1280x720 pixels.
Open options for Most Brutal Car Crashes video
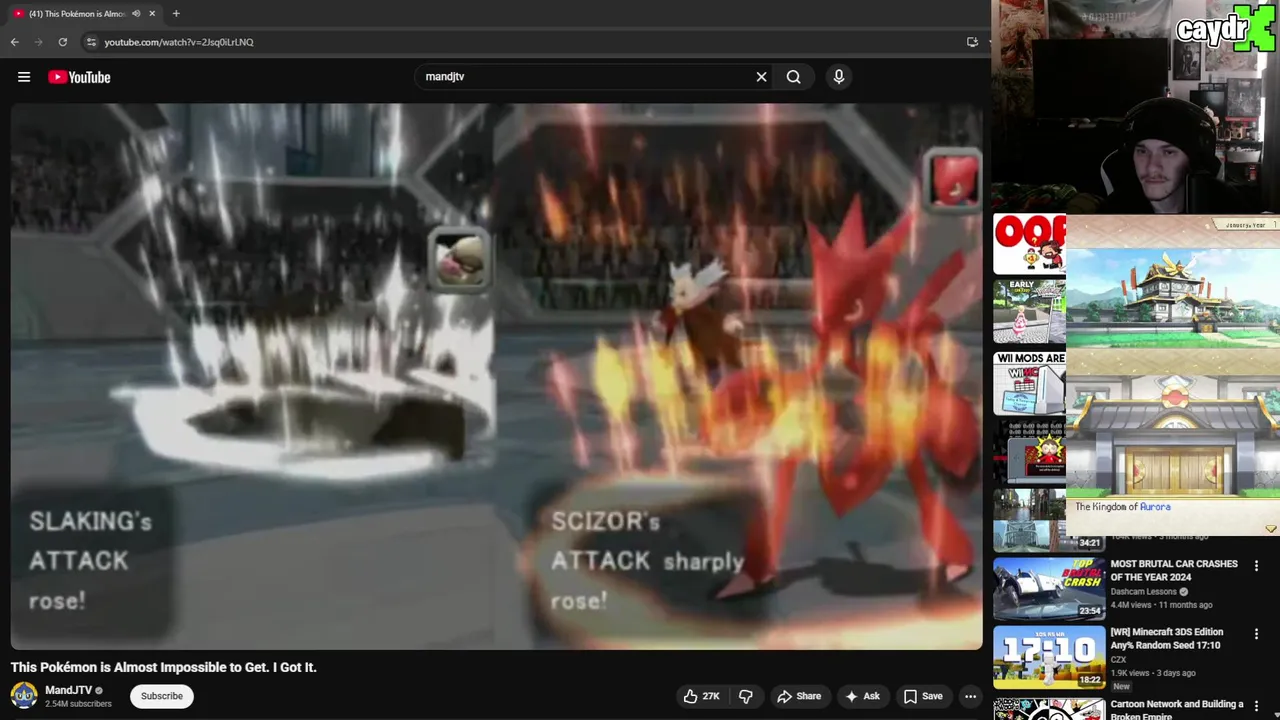(x=1256, y=566)
